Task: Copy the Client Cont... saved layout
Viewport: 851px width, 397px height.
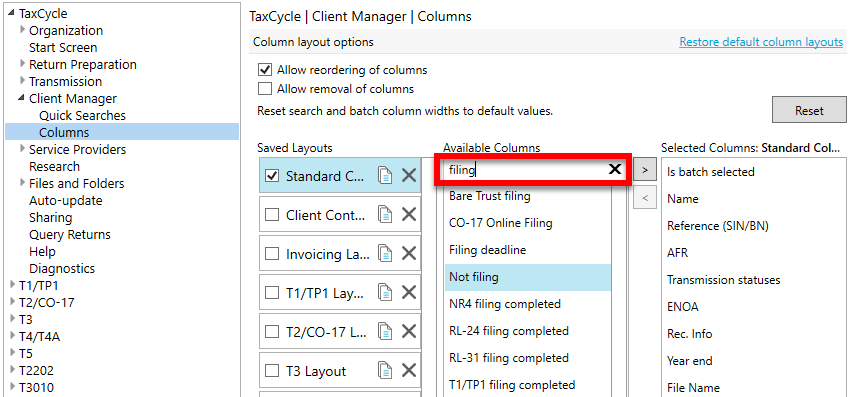Action: click(x=385, y=215)
